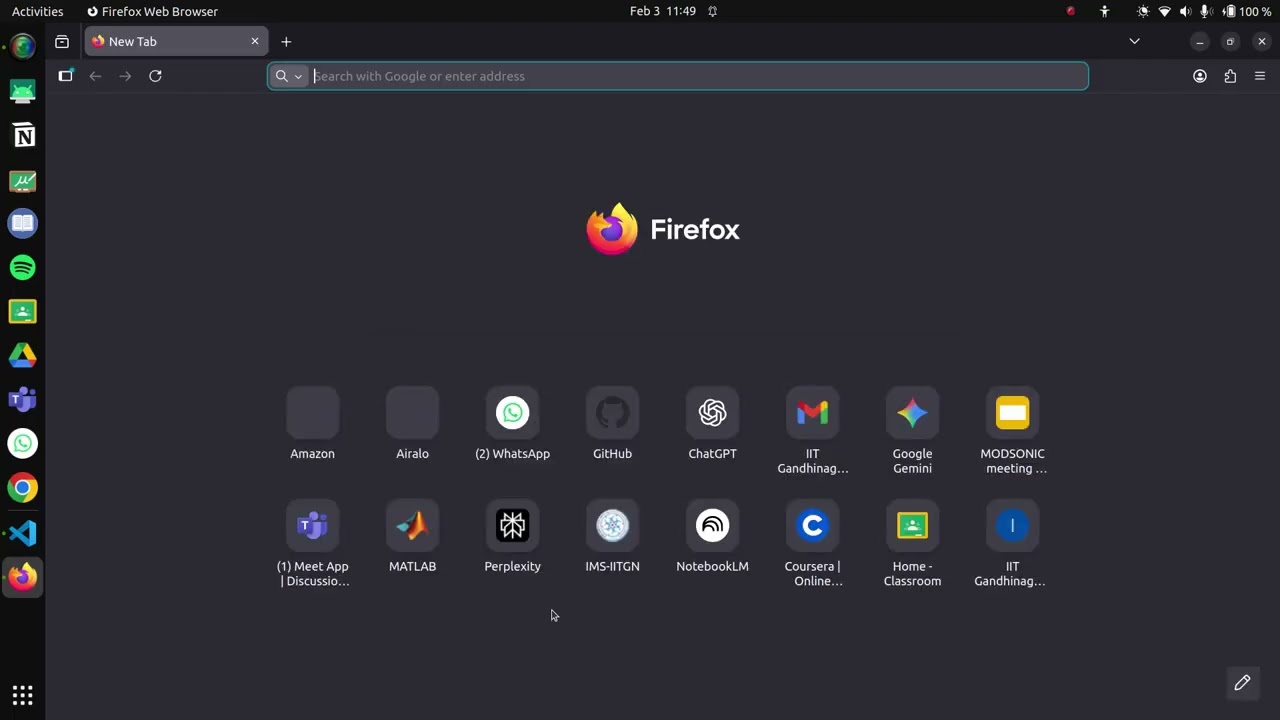The image size is (1280, 720).
Task: Open the MATLAB shortcut
Action: (x=412, y=526)
